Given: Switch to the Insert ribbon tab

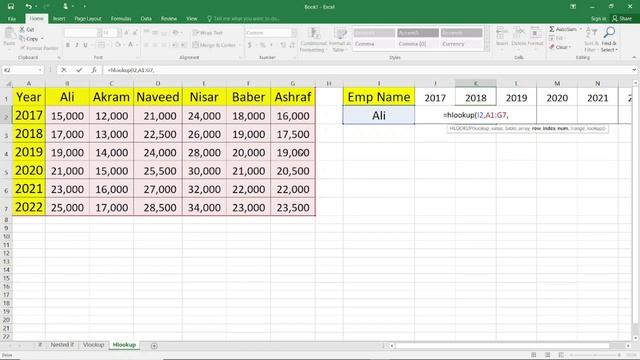Looking at the screenshot, I should [x=59, y=19].
